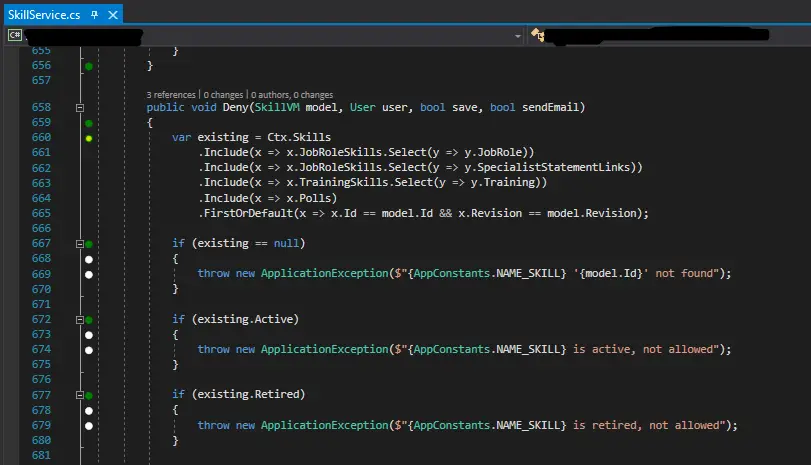Click the white coverage dot on line 668

pyautogui.click(x=89, y=259)
